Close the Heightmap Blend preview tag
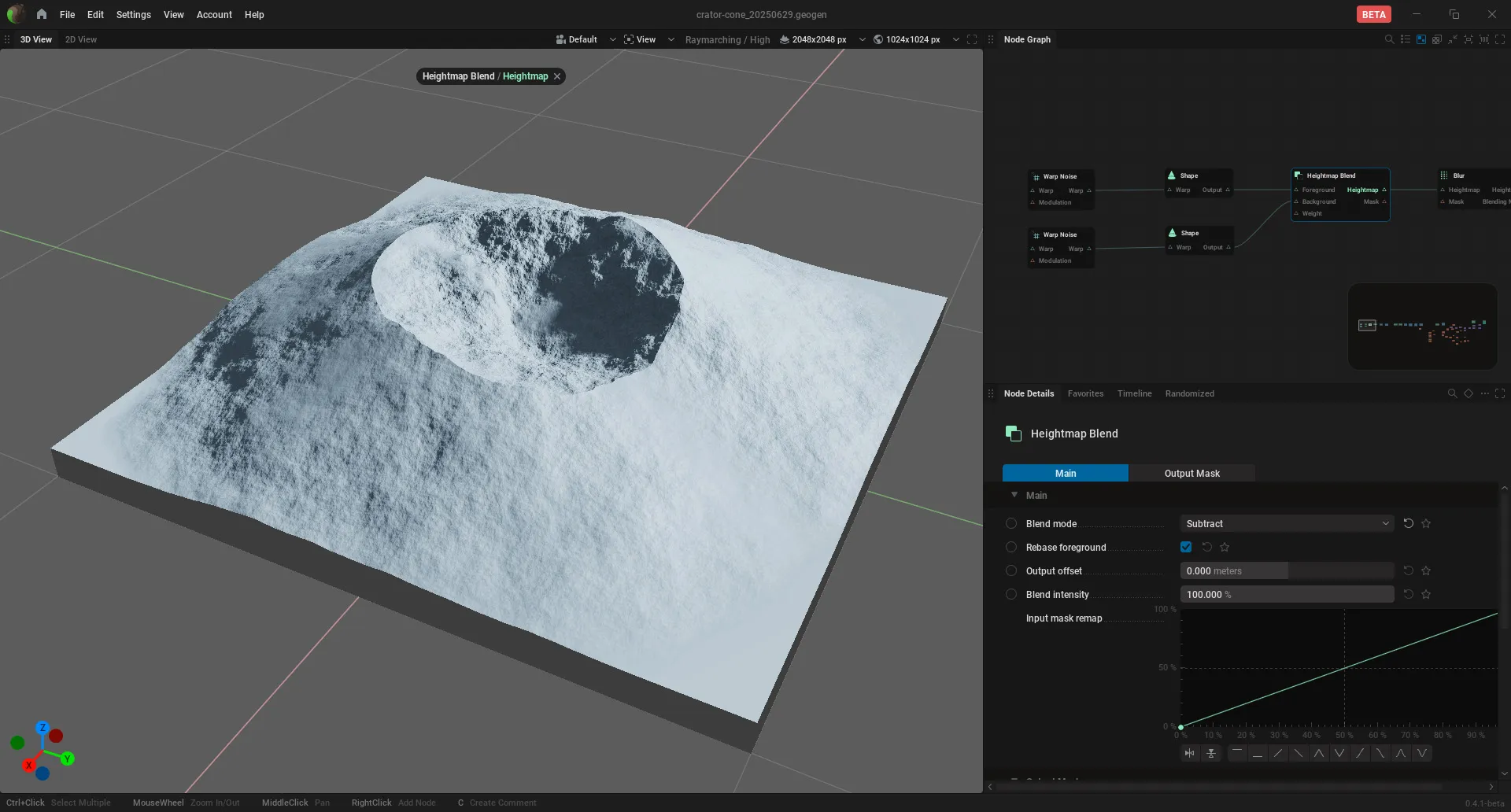Viewport: 1511px width, 812px height. pos(557,76)
